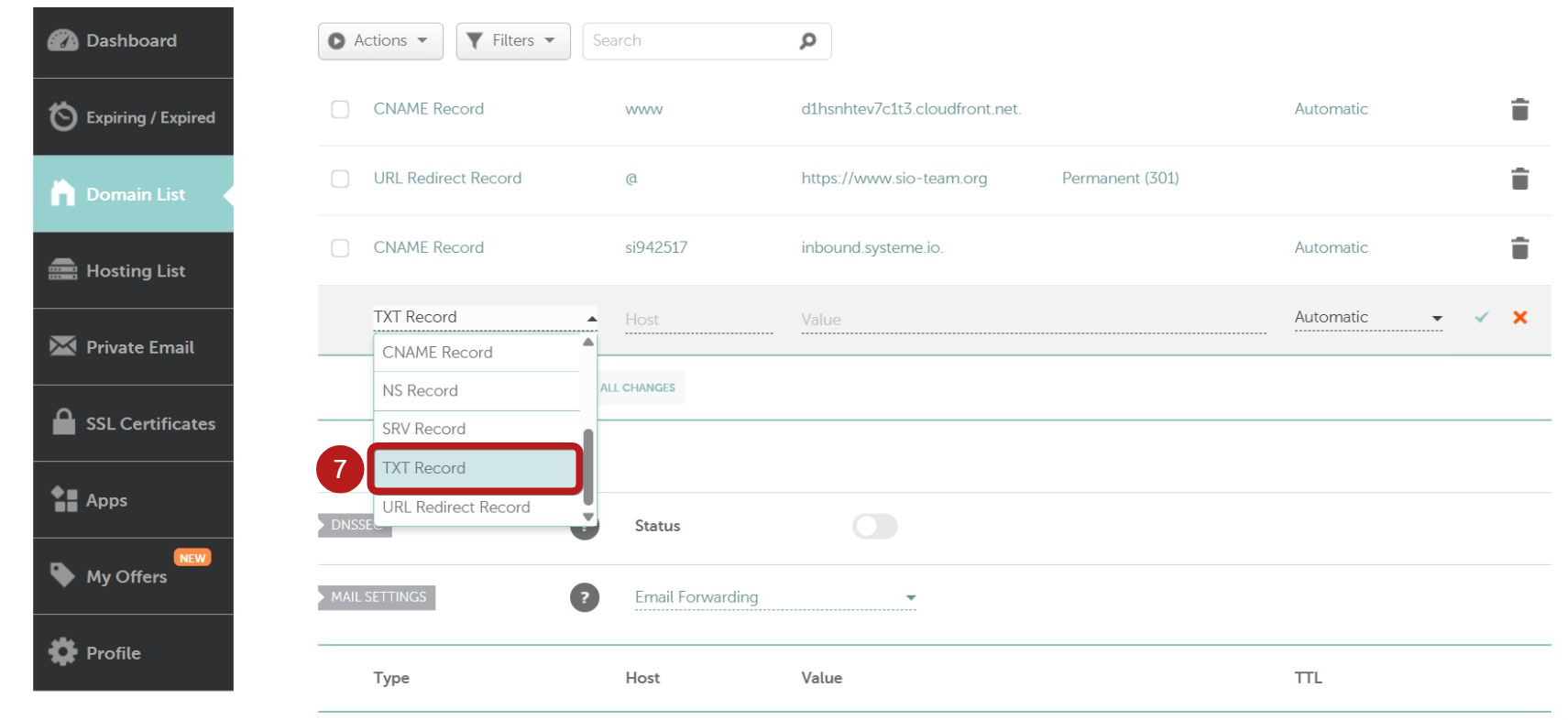Select Domain List in sidebar

133,194
